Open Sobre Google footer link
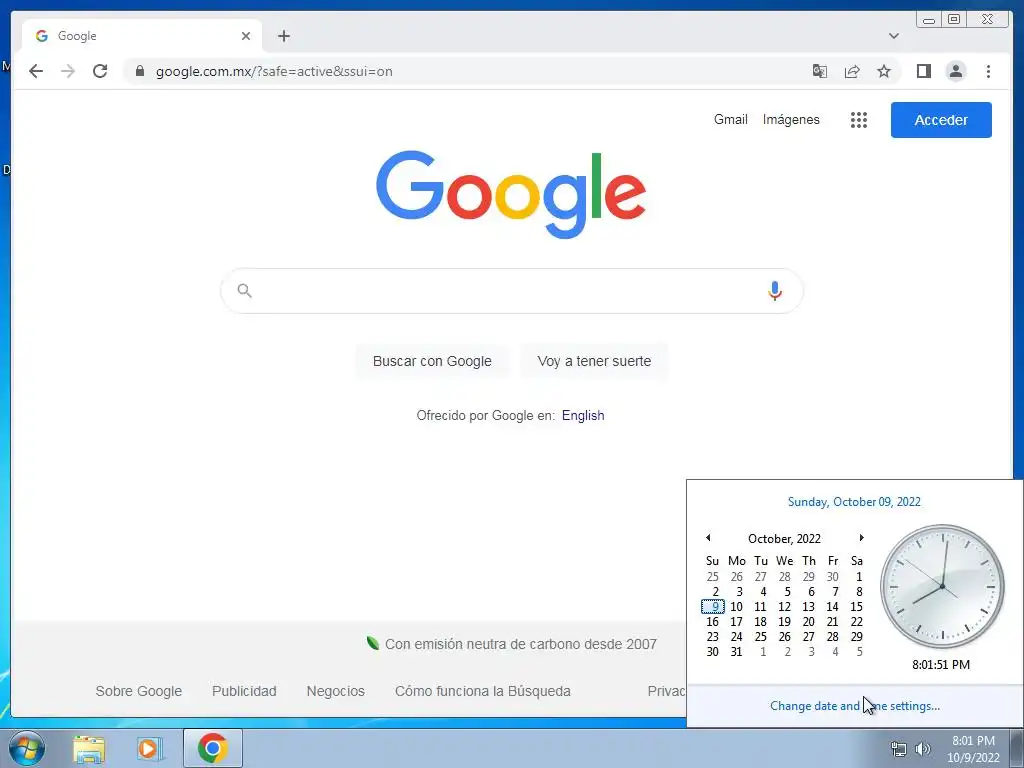This screenshot has width=1024, height=768. tap(138, 691)
